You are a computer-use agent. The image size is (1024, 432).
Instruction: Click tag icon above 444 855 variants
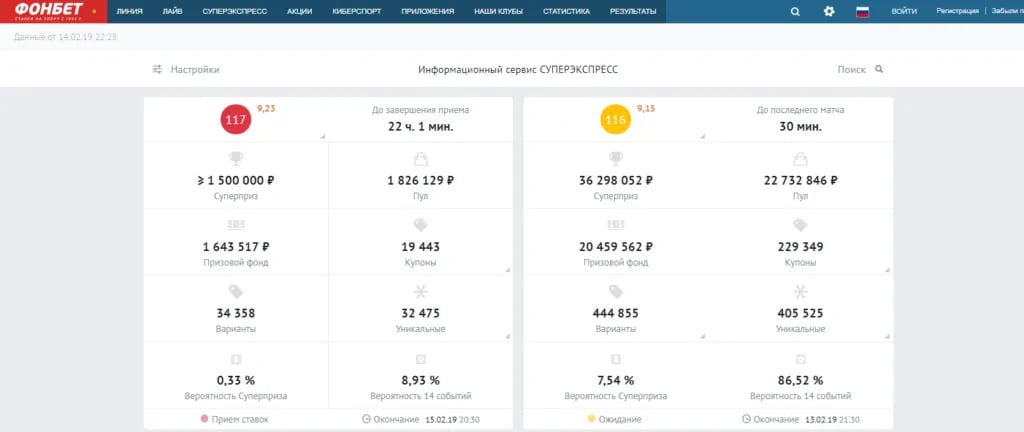tap(615, 291)
